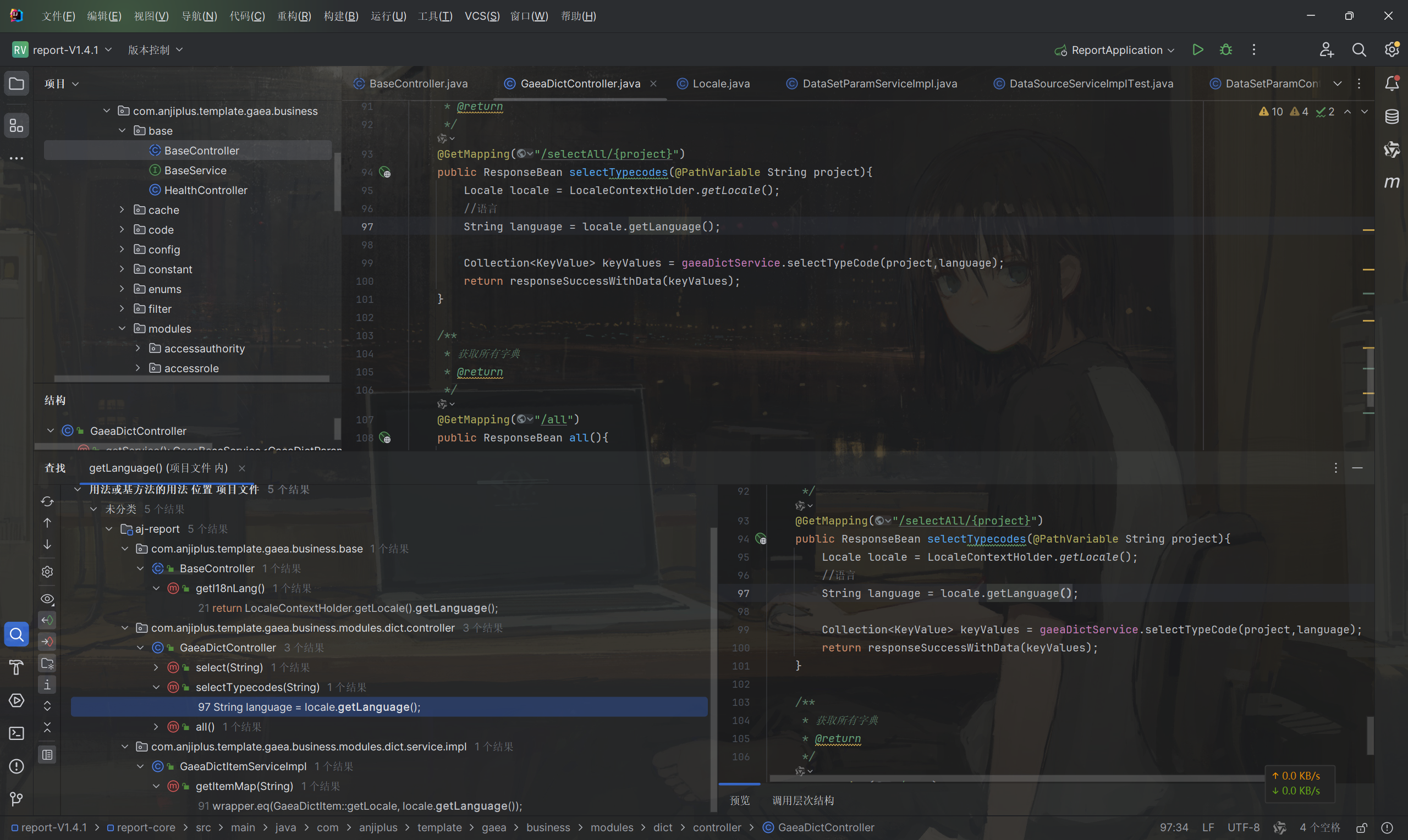1408x840 pixels.
Task: Collapse the base folder in project tree
Action: click(x=122, y=131)
